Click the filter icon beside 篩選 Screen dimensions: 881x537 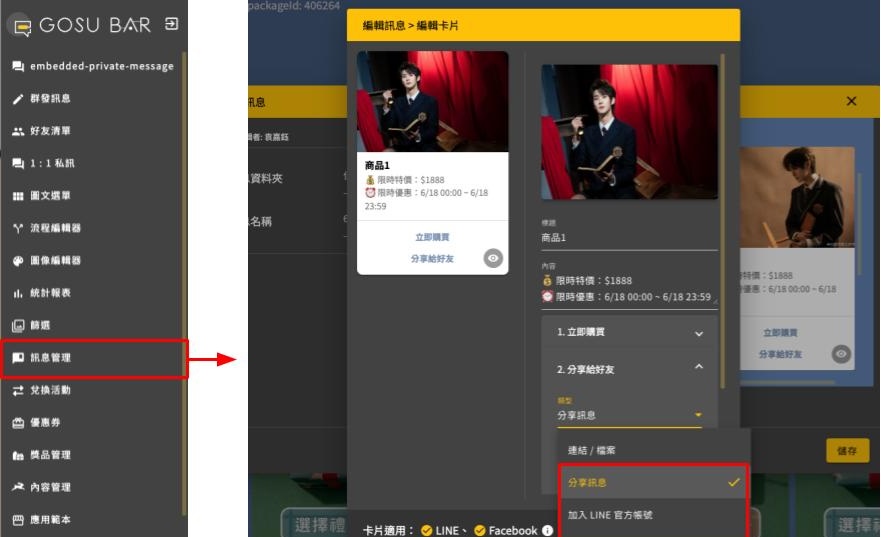pos(18,325)
